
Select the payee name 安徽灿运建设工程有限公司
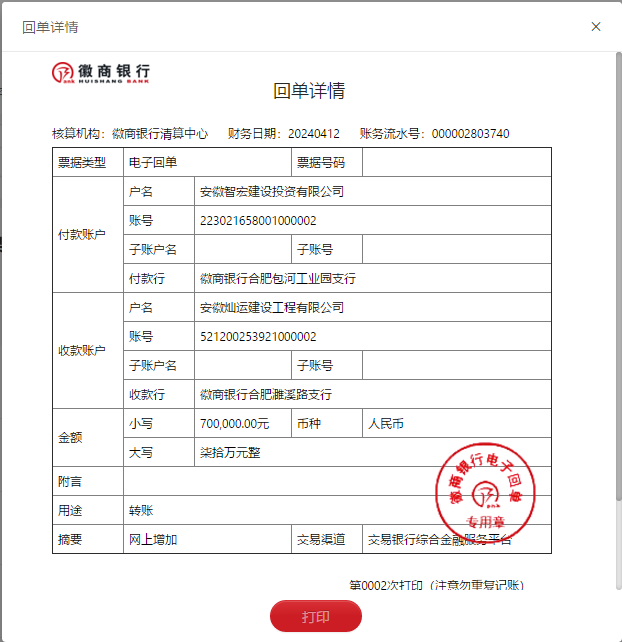click(x=271, y=308)
